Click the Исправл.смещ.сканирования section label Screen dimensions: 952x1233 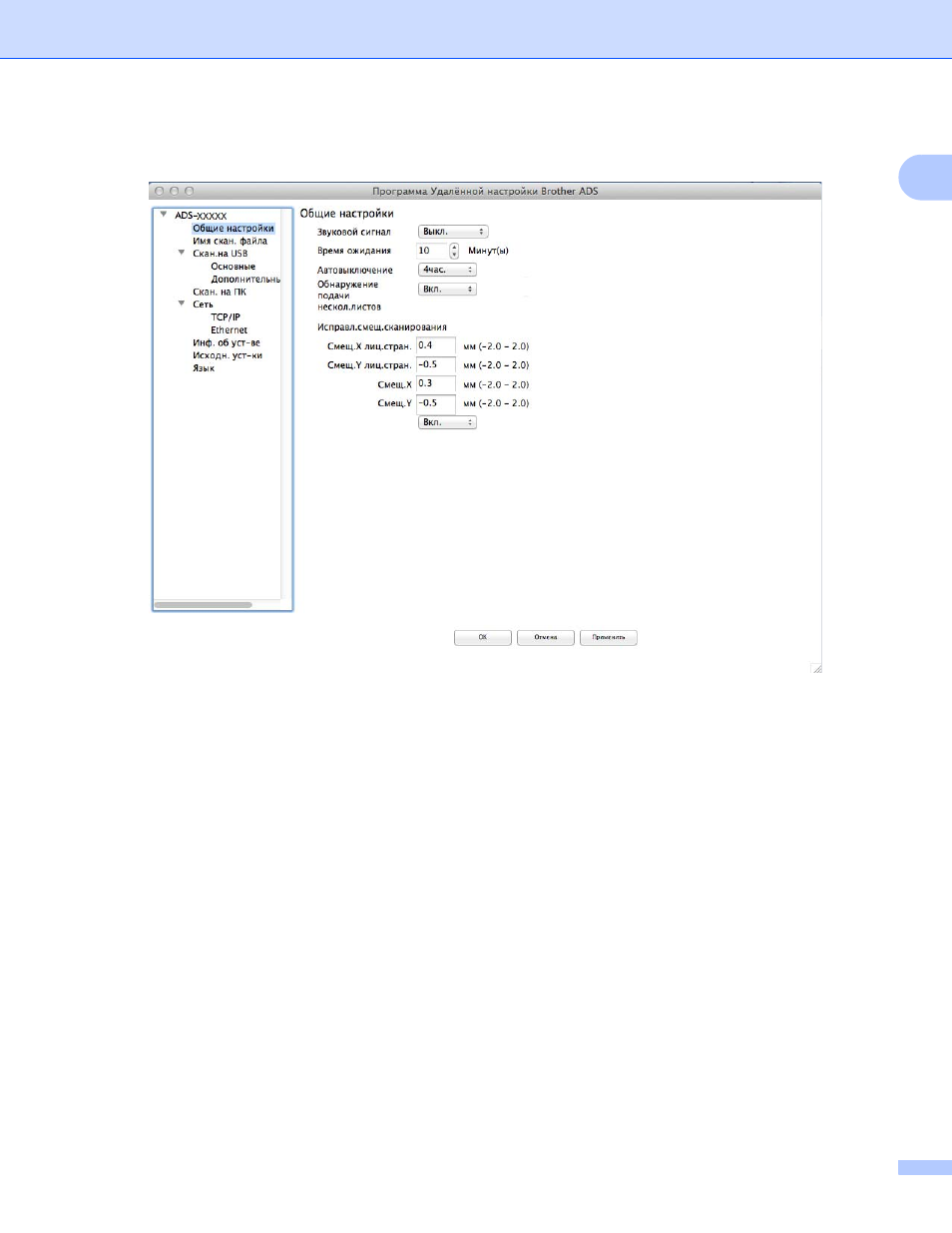point(382,327)
